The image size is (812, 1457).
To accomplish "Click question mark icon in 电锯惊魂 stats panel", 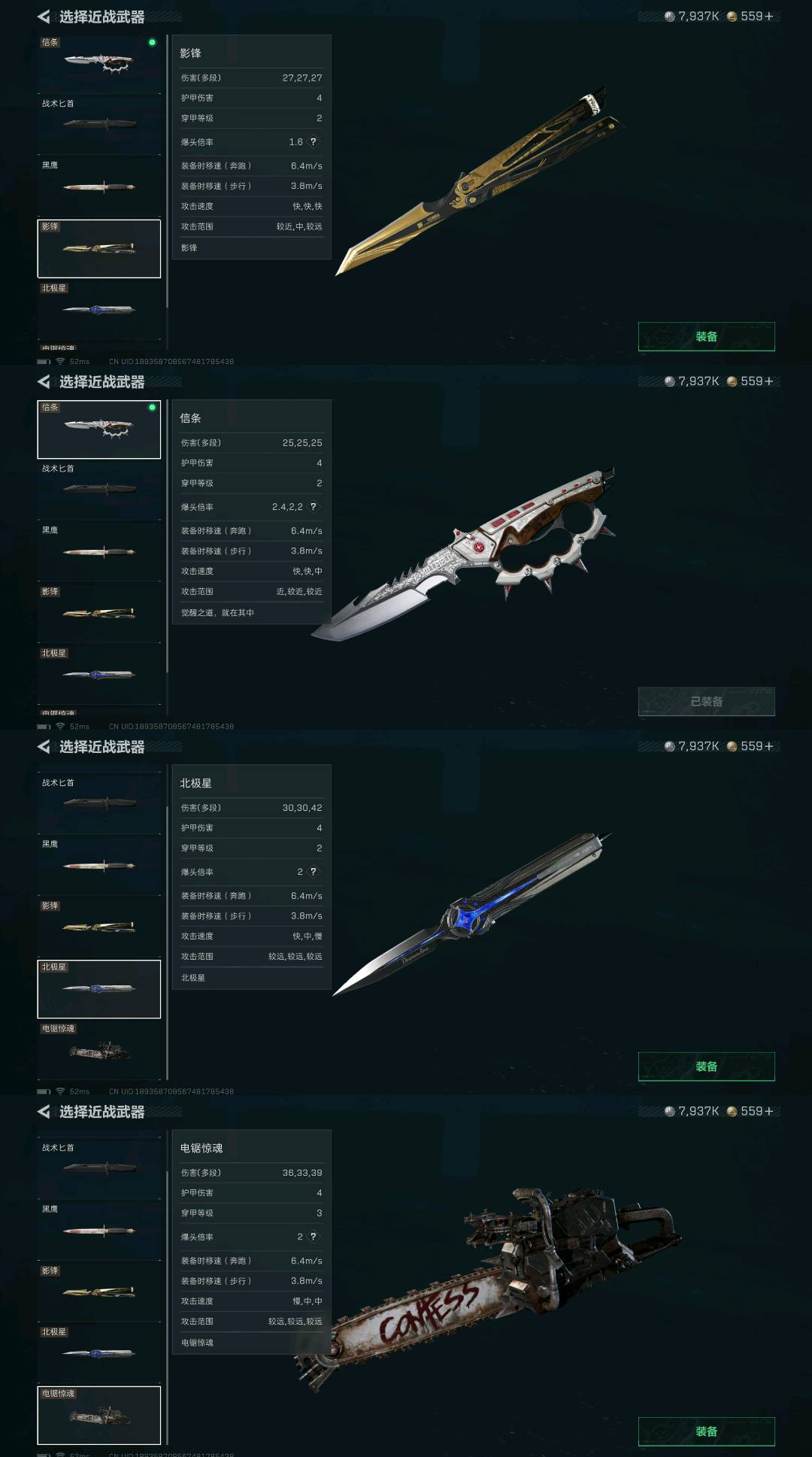I will 314,1236.
